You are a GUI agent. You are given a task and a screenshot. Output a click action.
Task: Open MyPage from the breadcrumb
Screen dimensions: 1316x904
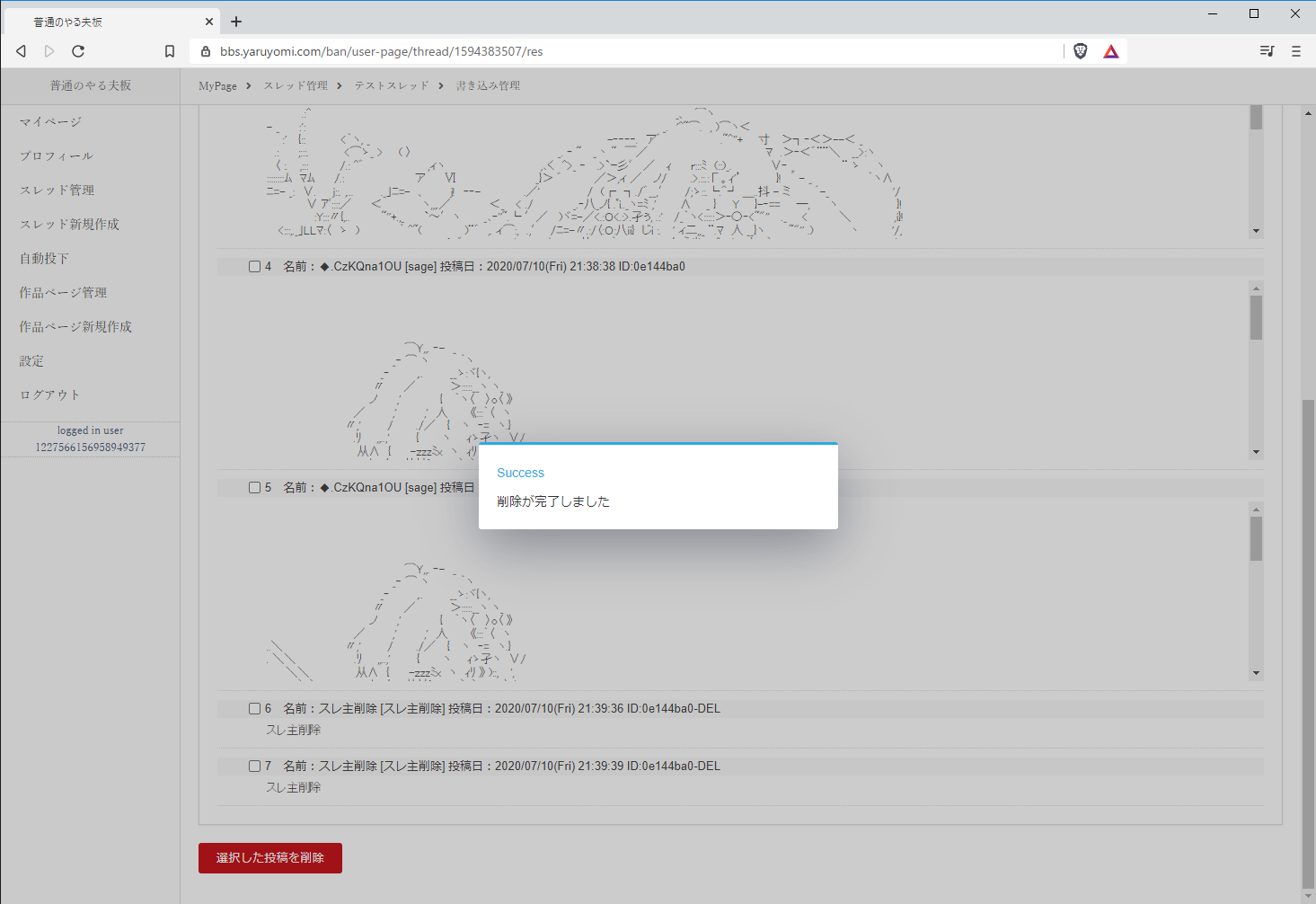(216, 85)
